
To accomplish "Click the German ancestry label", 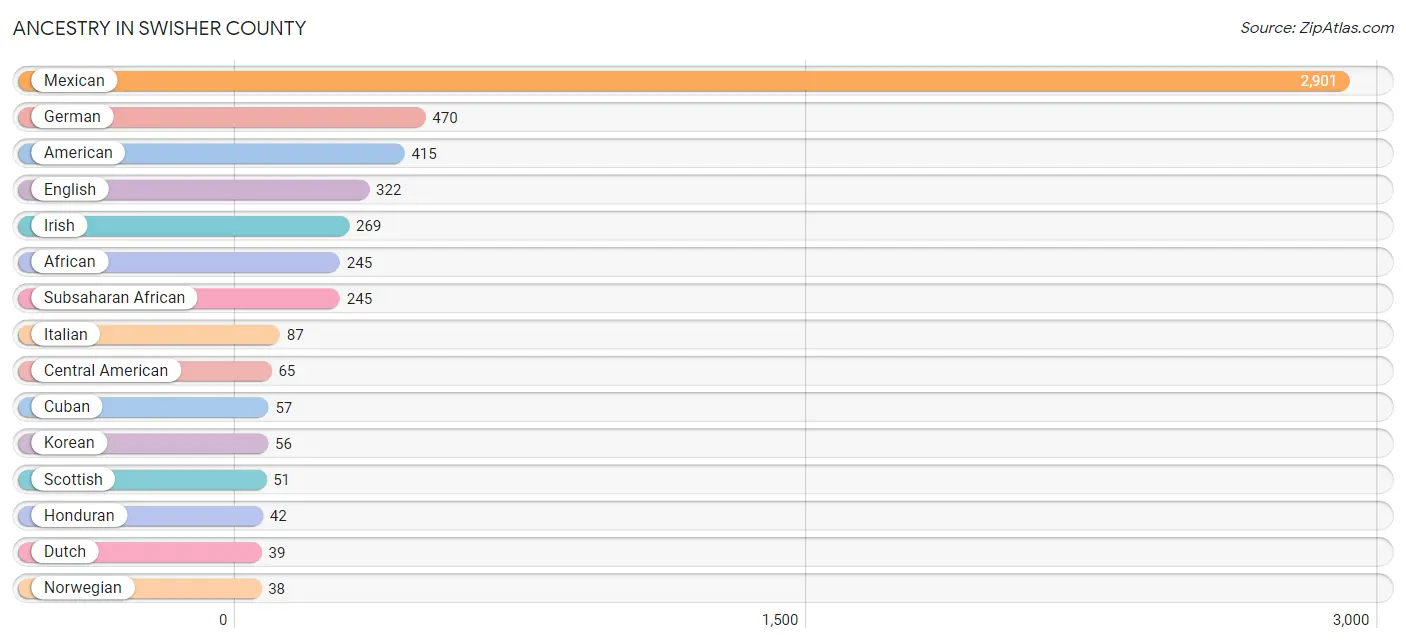I will (72, 117).
